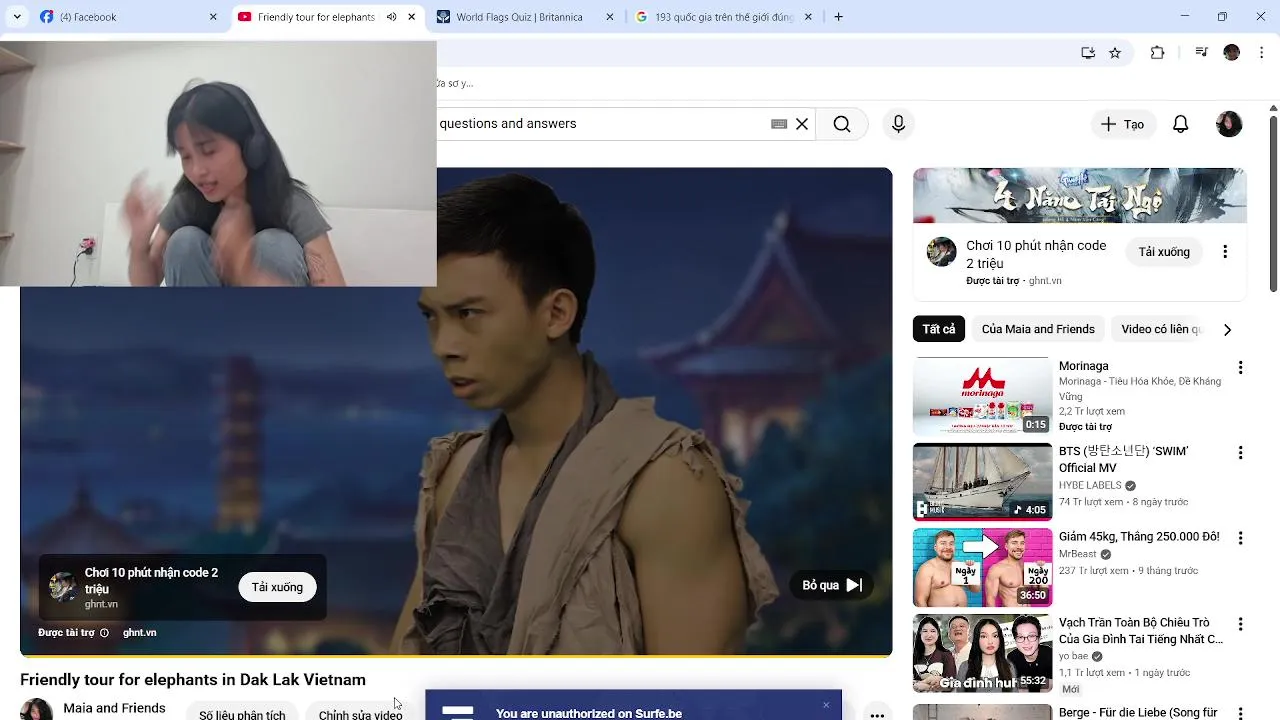This screenshot has height=720, width=1280.
Task: Click Bỏ qua to skip the ad
Action: [x=832, y=585]
